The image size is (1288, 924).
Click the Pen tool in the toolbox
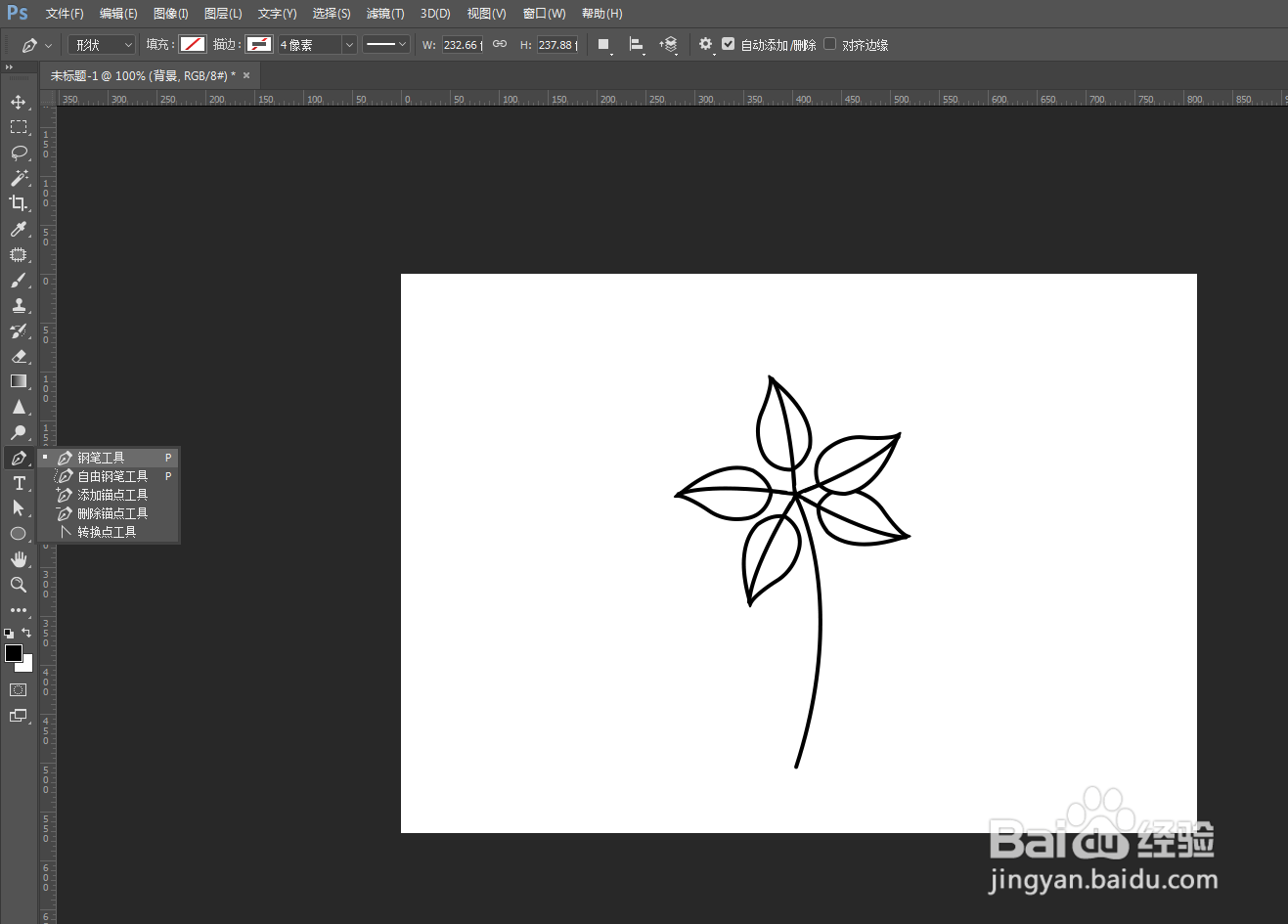point(19,458)
